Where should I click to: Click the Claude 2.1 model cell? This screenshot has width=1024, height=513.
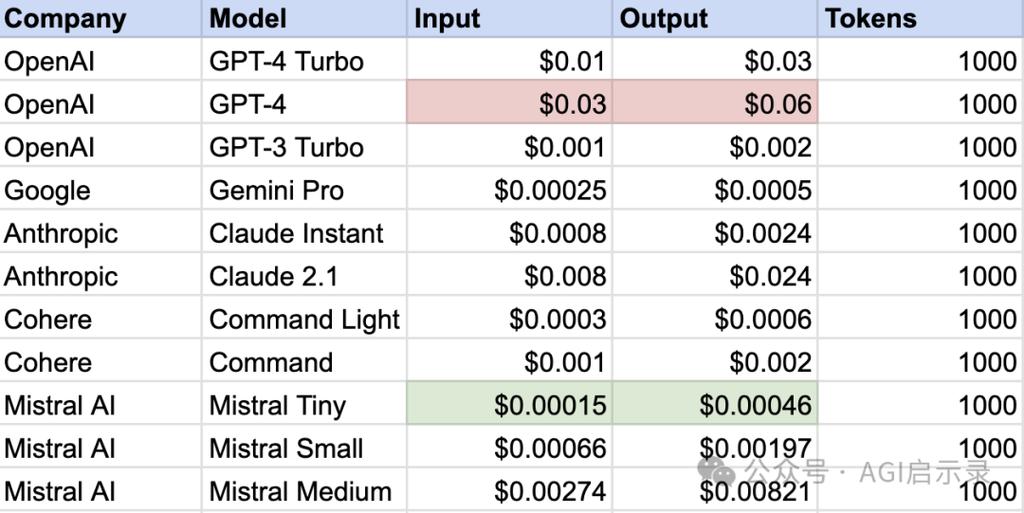click(304, 274)
